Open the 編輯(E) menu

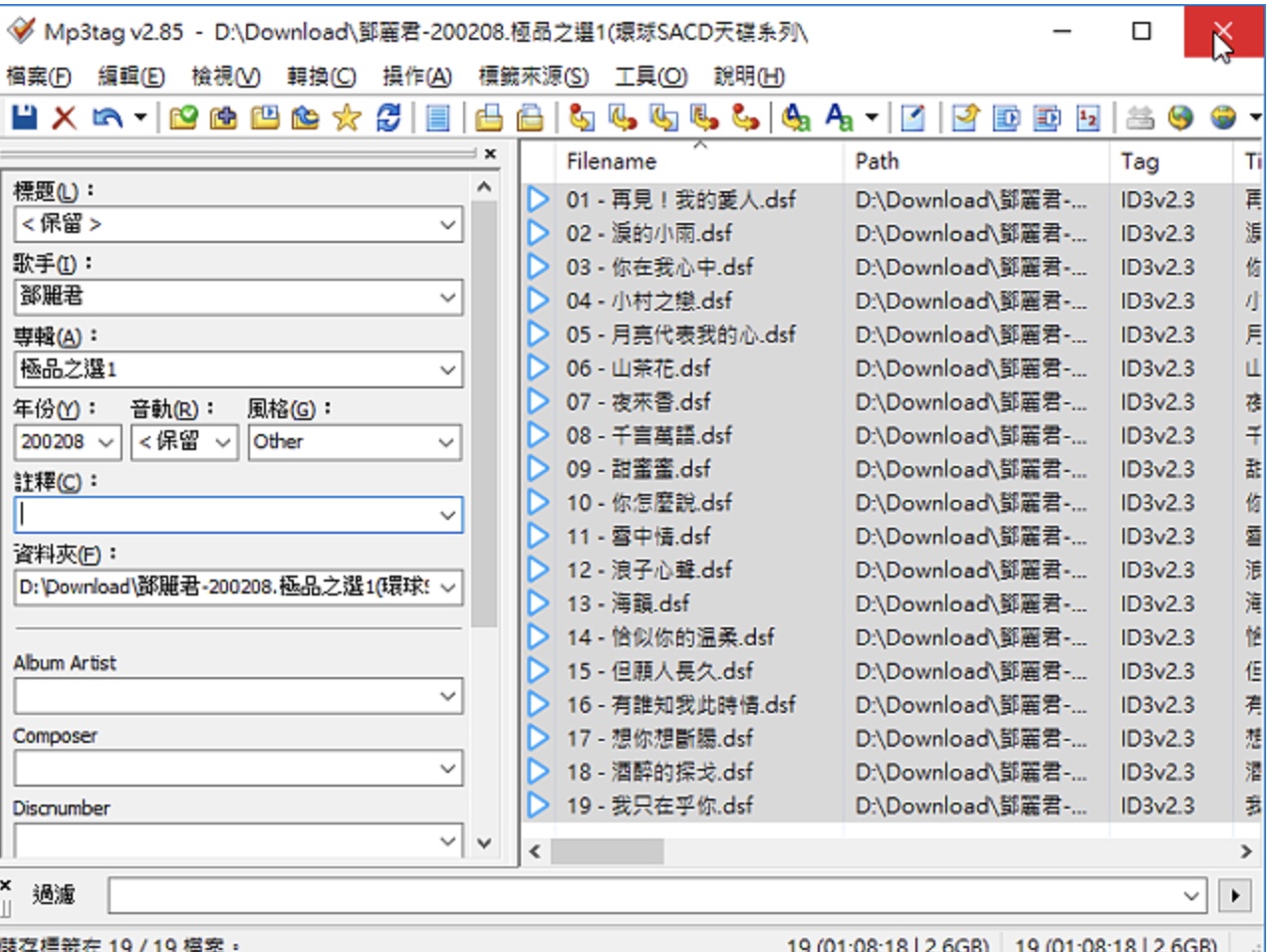coord(131,77)
